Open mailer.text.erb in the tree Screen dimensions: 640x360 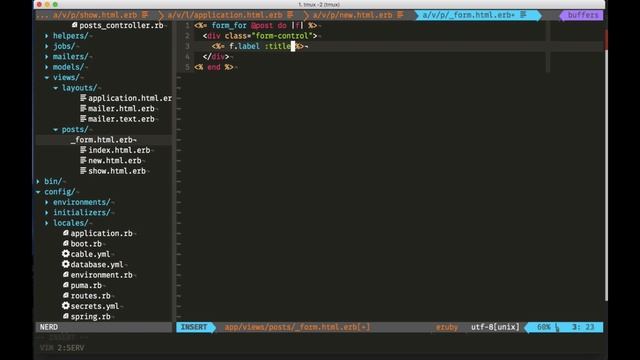(x=121, y=119)
